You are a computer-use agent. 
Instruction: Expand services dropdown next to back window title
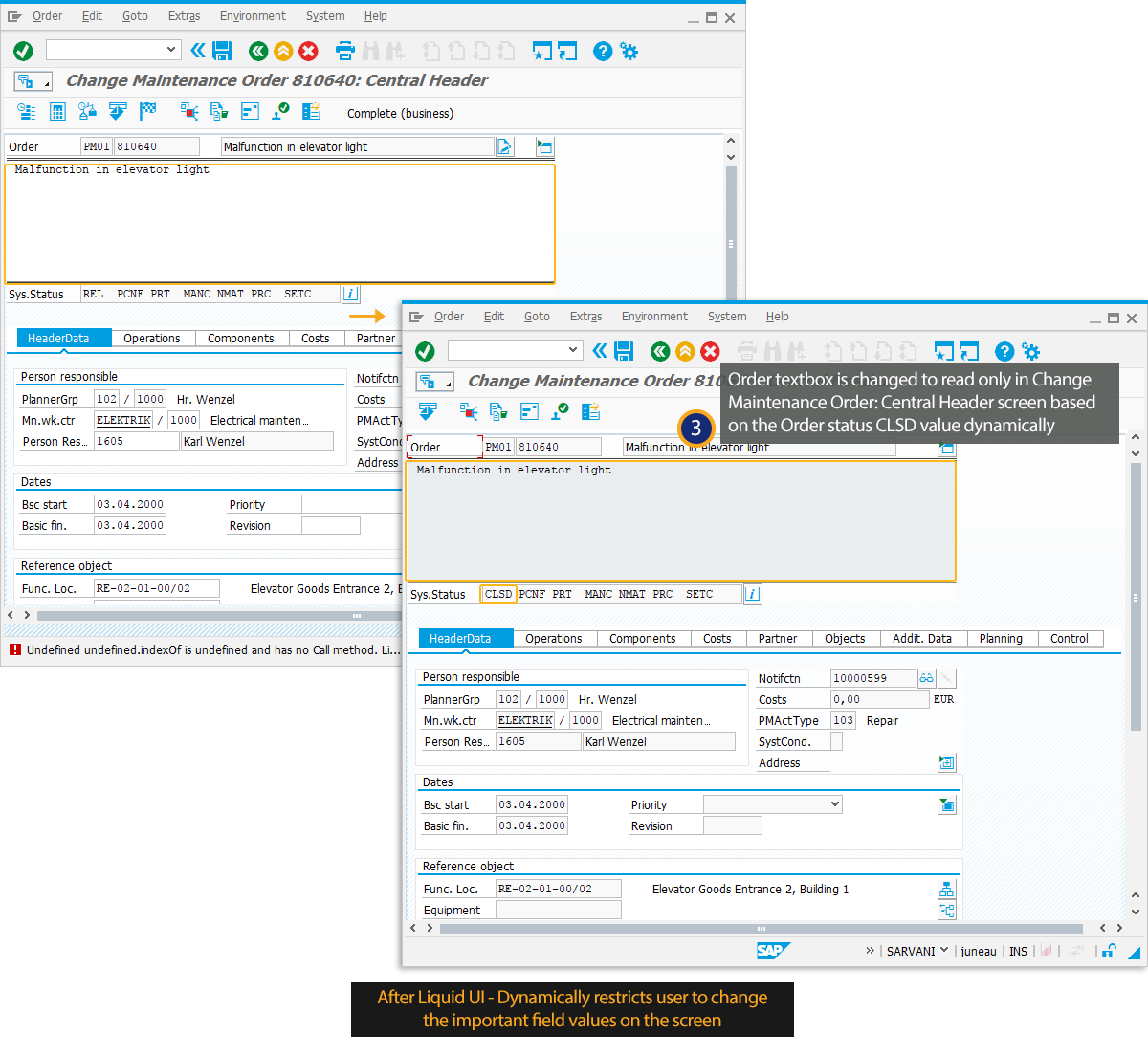32,82
